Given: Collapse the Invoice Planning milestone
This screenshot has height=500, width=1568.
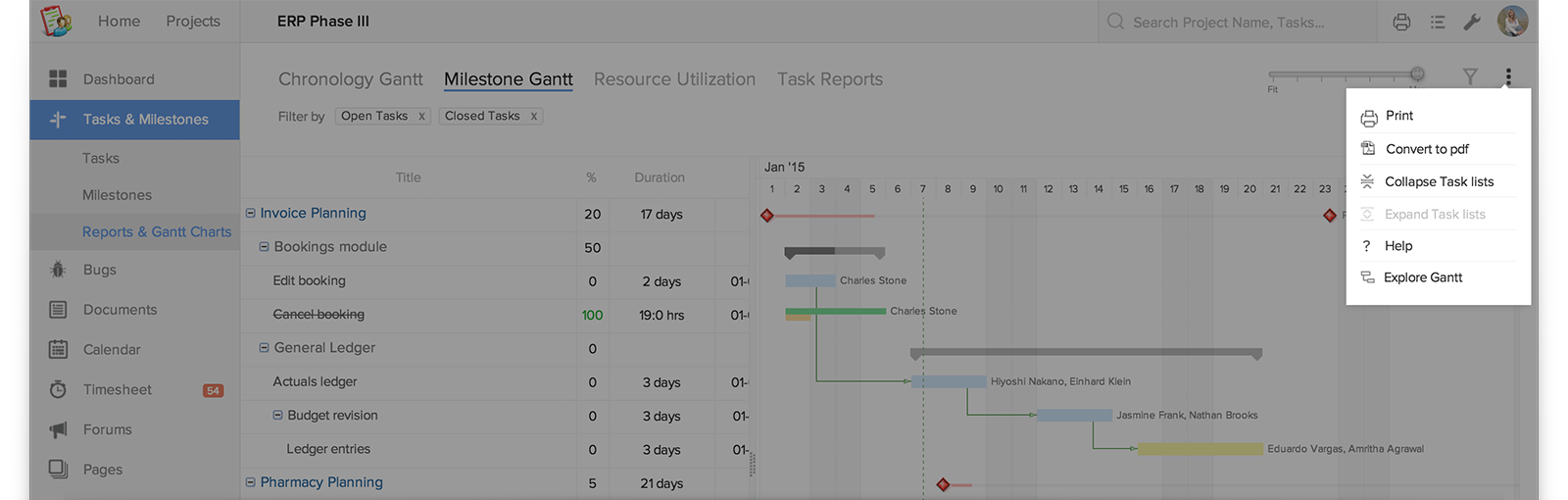Looking at the screenshot, I should click(x=251, y=213).
